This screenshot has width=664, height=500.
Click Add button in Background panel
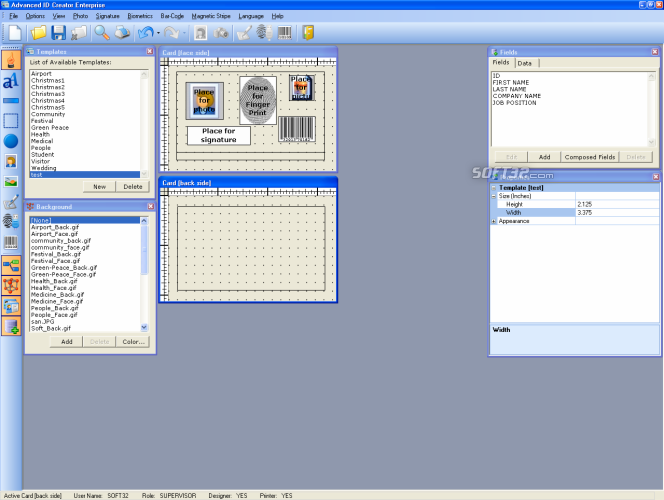pyautogui.click(x=66, y=342)
